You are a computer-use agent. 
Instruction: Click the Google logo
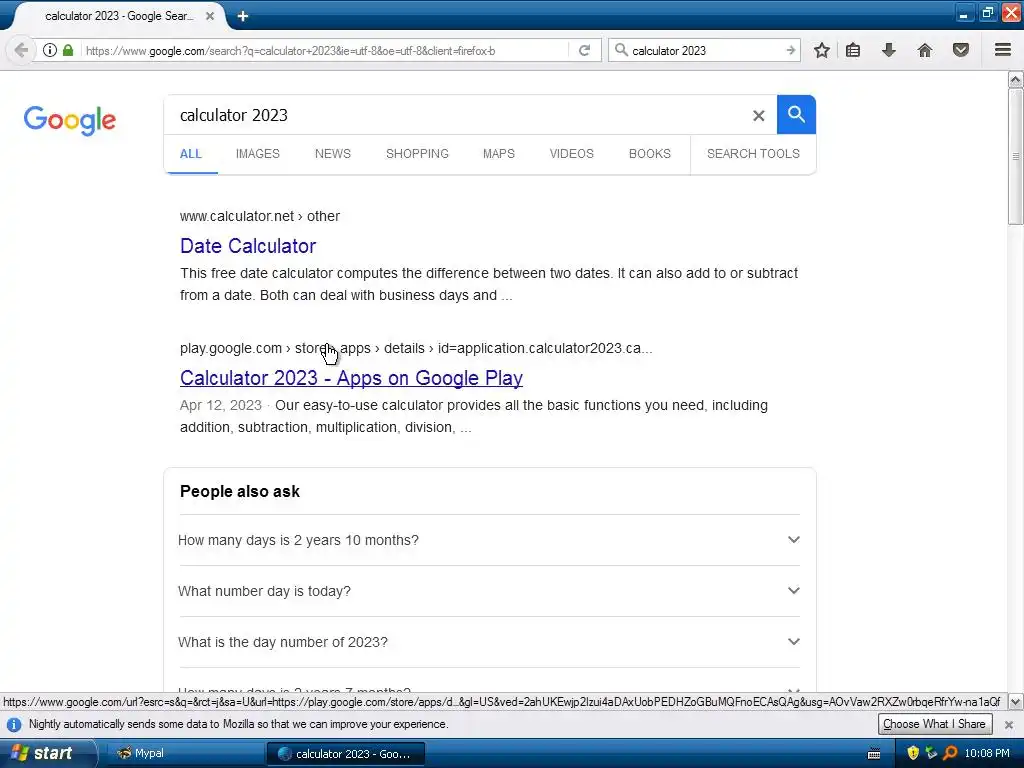70,120
